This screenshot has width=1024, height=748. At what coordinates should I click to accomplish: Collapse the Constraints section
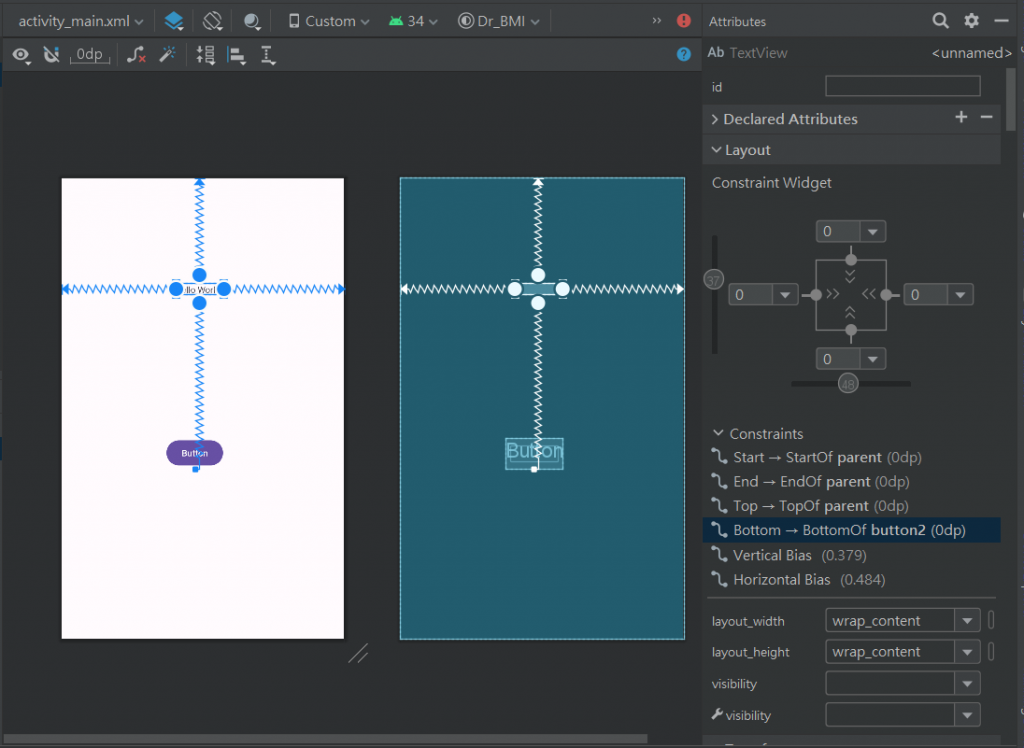pos(718,433)
